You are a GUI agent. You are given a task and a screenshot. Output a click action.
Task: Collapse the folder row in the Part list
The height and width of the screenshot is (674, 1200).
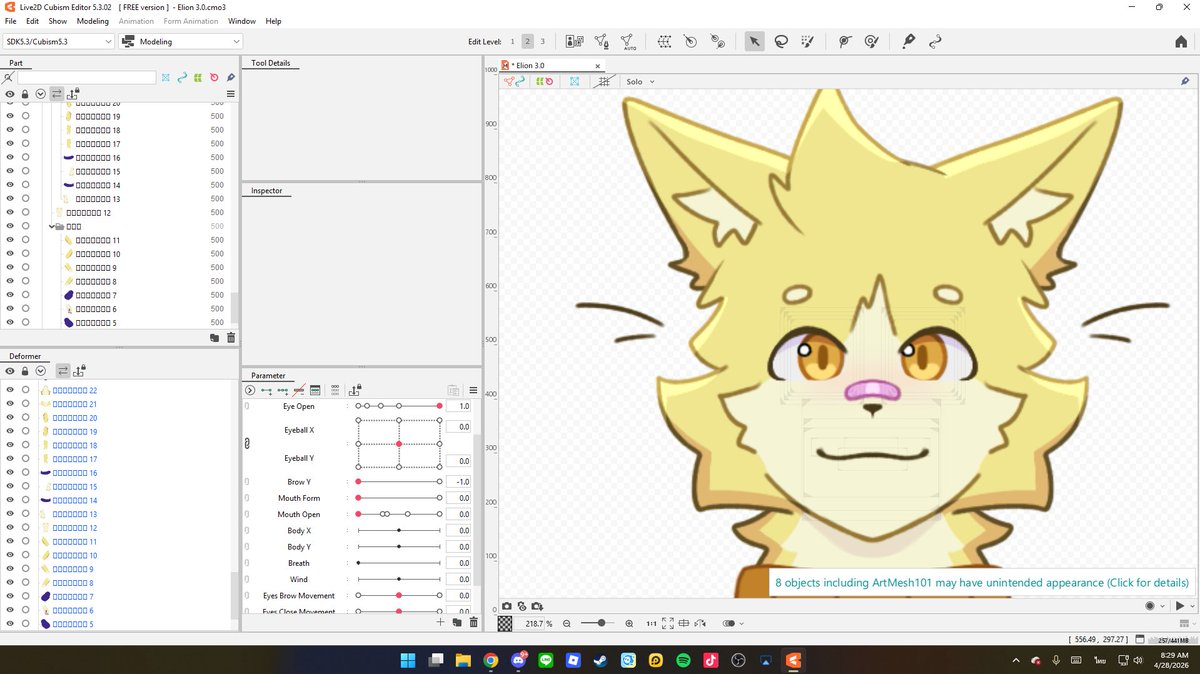click(54, 227)
